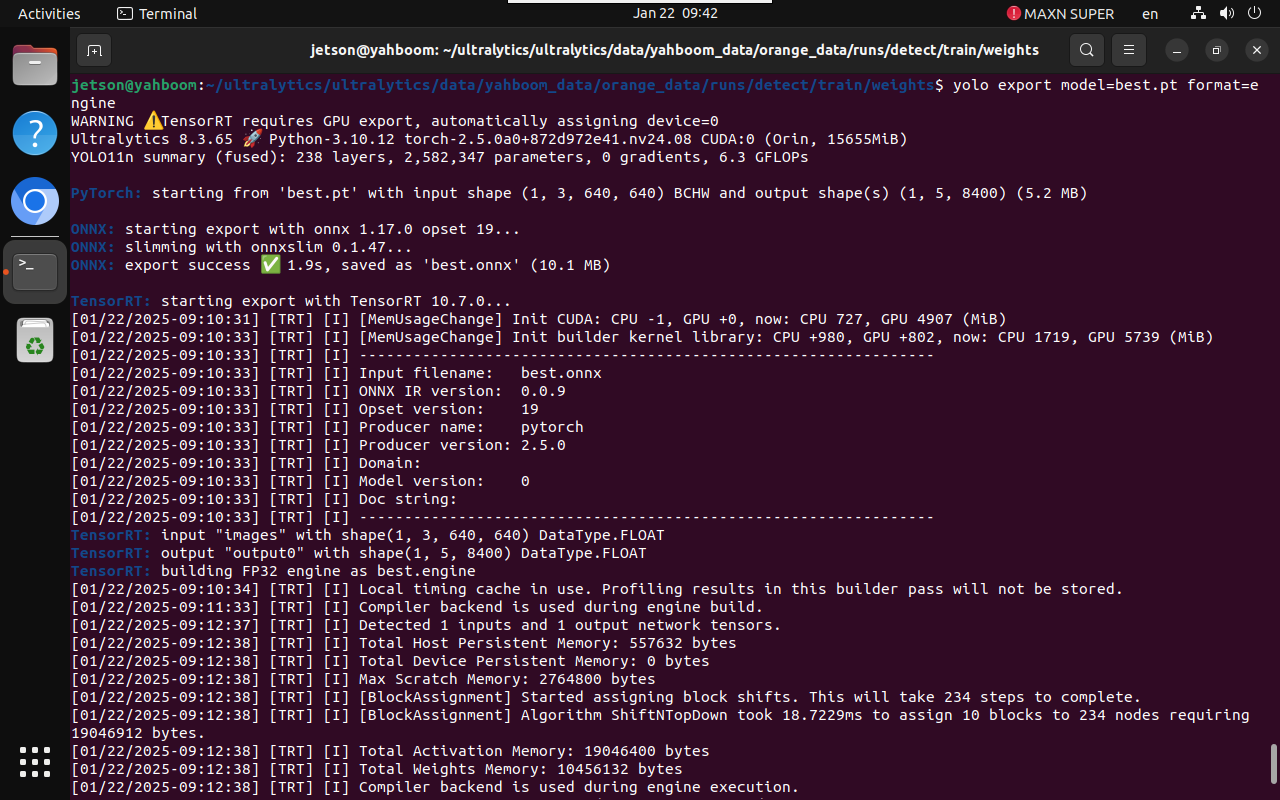Open the Files app in the dock
Screen dimensions: 1280x800
click(x=35, y=65)
